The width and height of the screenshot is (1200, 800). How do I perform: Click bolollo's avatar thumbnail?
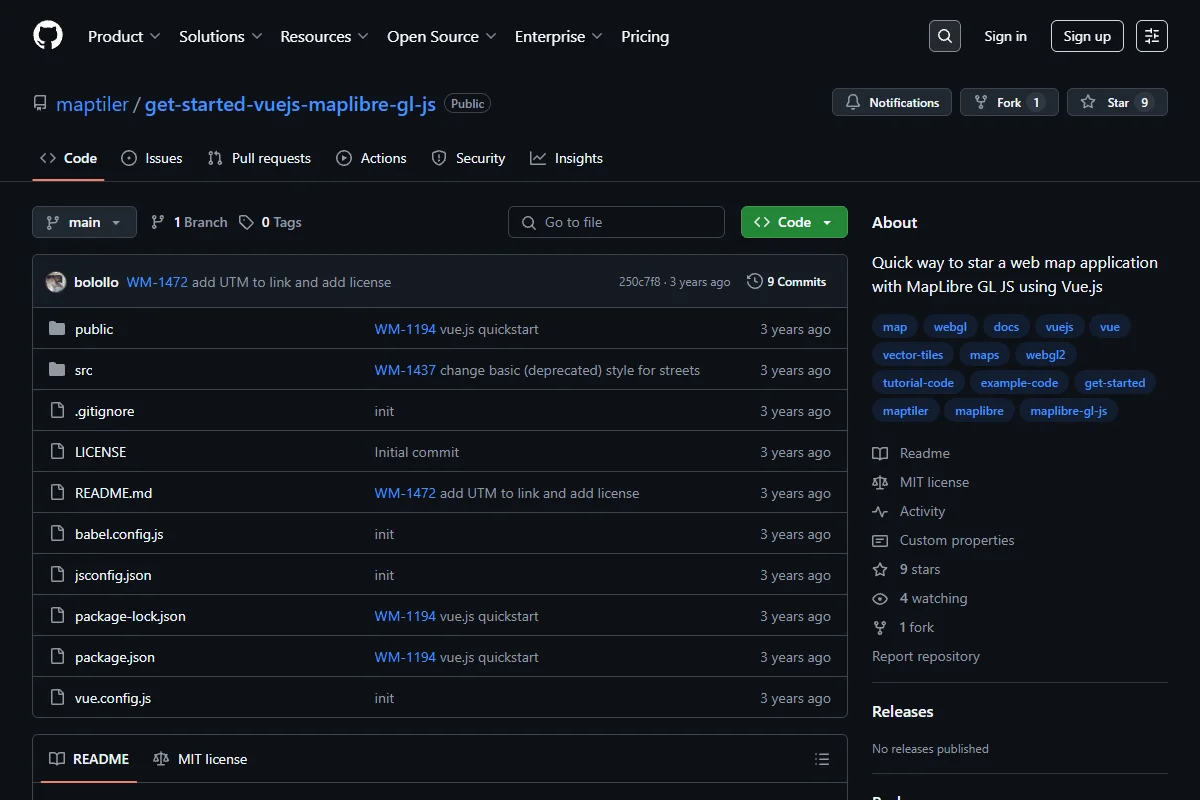click(x=56, y=282)
